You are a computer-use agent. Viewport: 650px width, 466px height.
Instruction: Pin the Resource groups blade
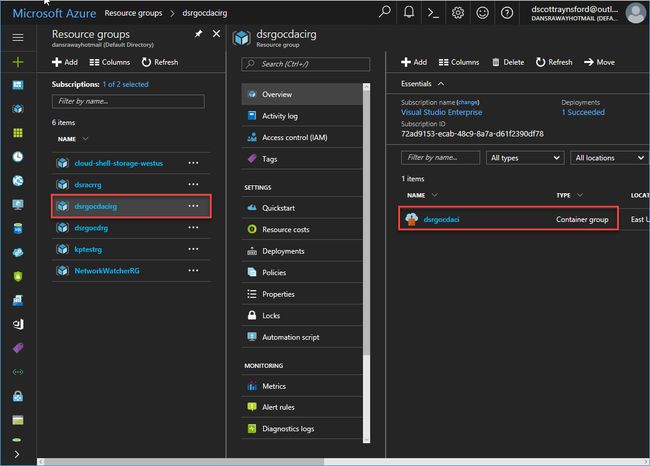coord(199,34)
